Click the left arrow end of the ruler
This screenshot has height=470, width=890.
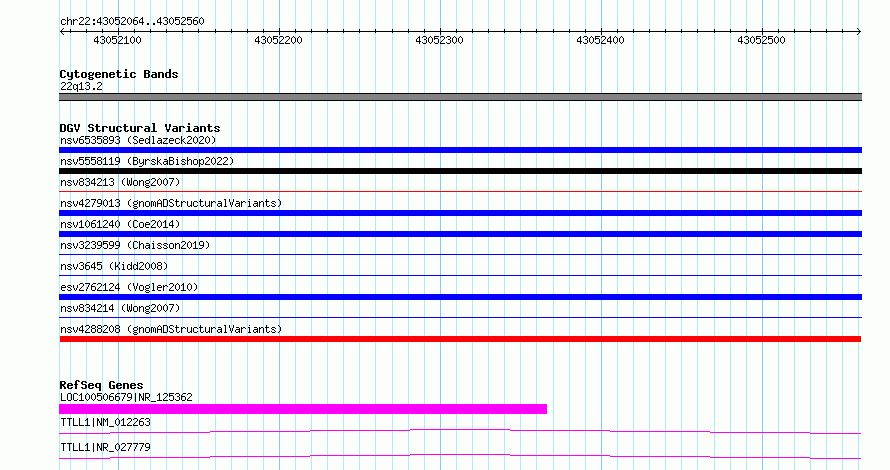click(x=62, y=32)
